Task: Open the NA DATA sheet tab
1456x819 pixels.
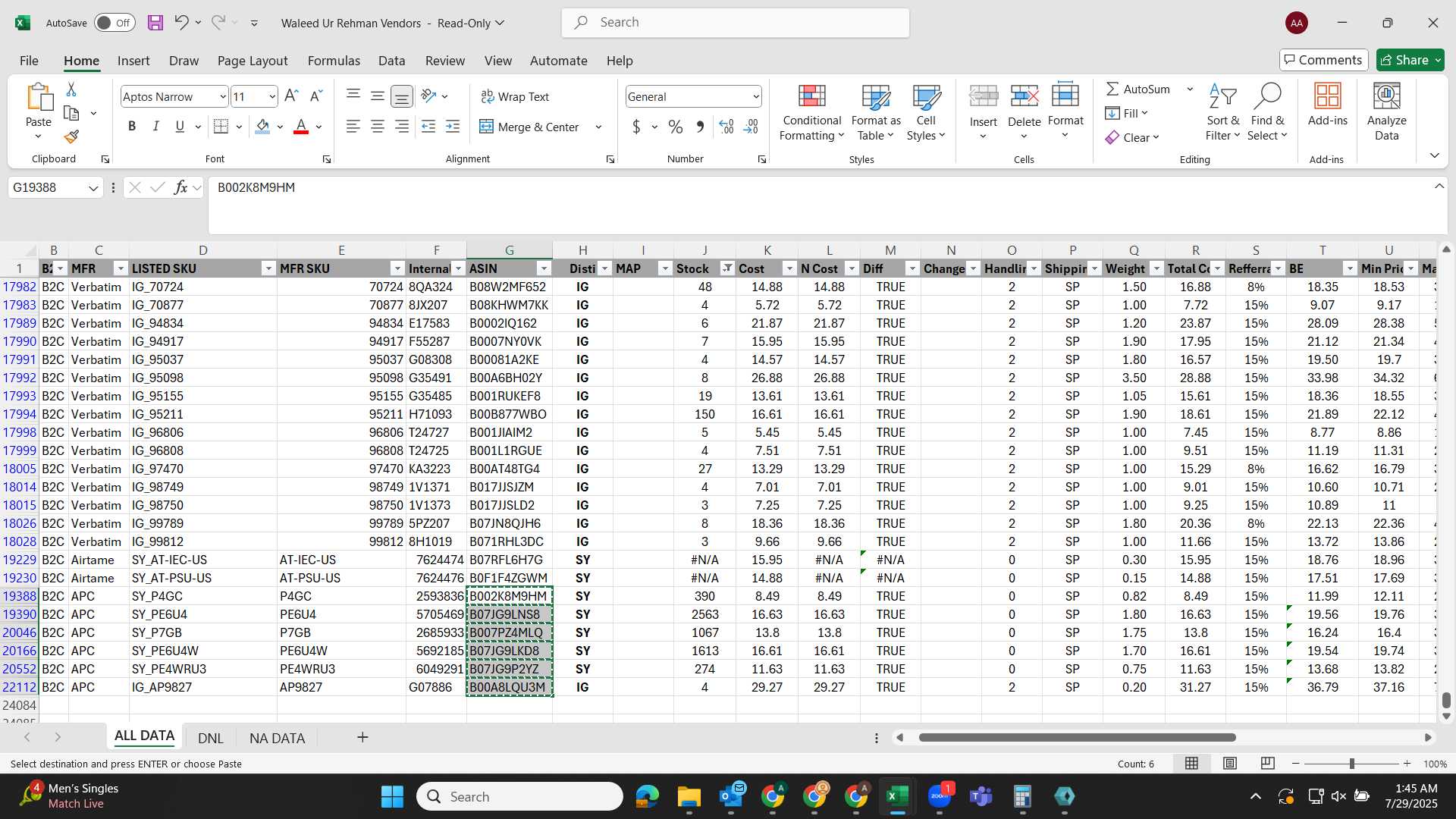Action: point(278,738)
